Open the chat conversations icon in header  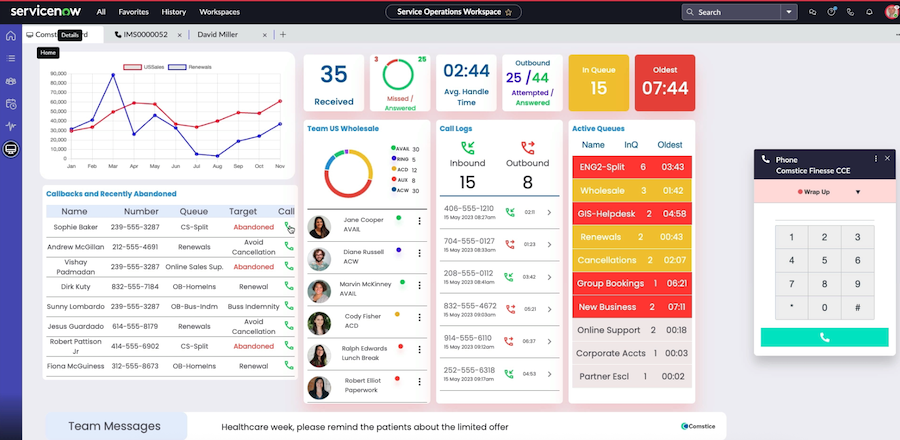click(814, 12)
